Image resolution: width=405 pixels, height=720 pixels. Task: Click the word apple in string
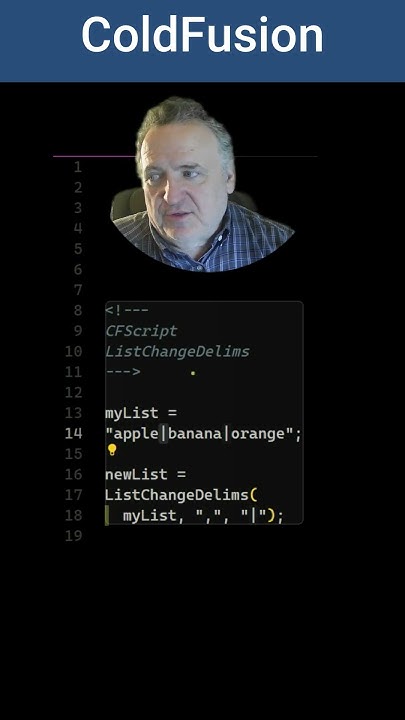pyautogui.click(x=136, y=434)
